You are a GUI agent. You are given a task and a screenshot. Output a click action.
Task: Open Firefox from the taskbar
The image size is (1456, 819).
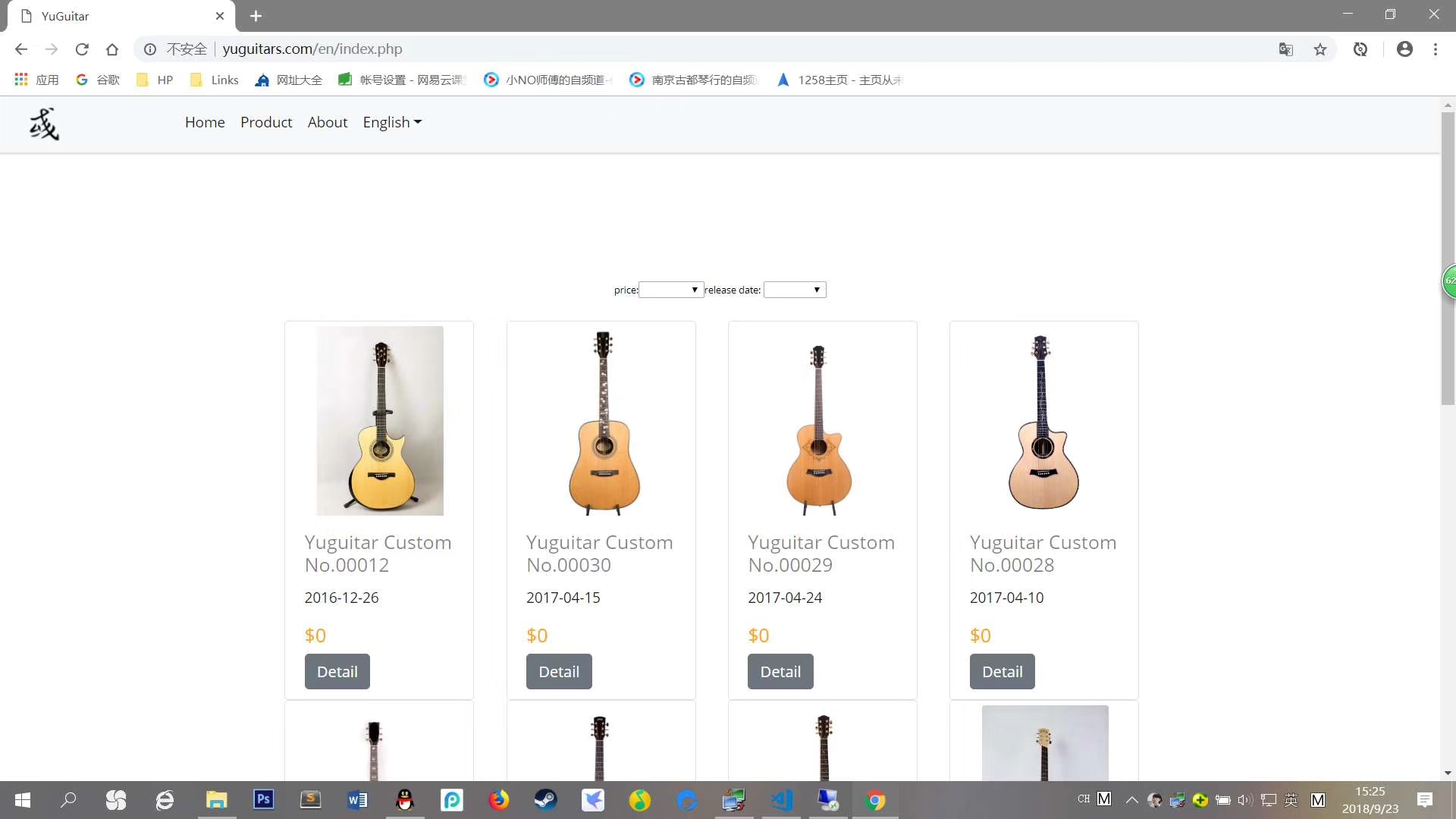pos(498,799)
